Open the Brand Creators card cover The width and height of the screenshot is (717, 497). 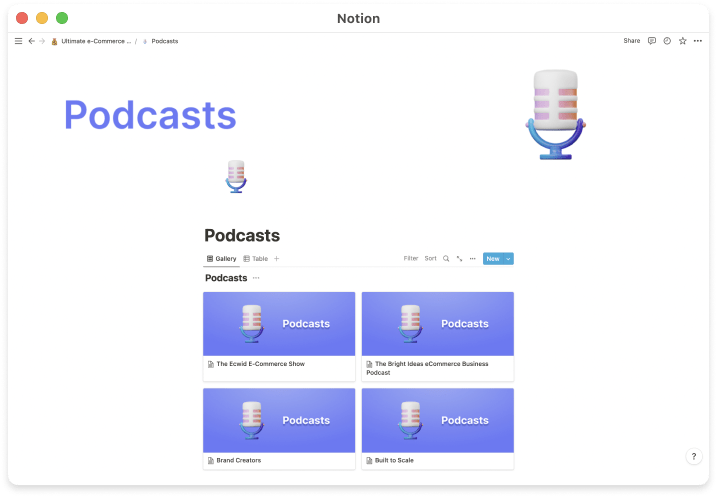[279, 420]
